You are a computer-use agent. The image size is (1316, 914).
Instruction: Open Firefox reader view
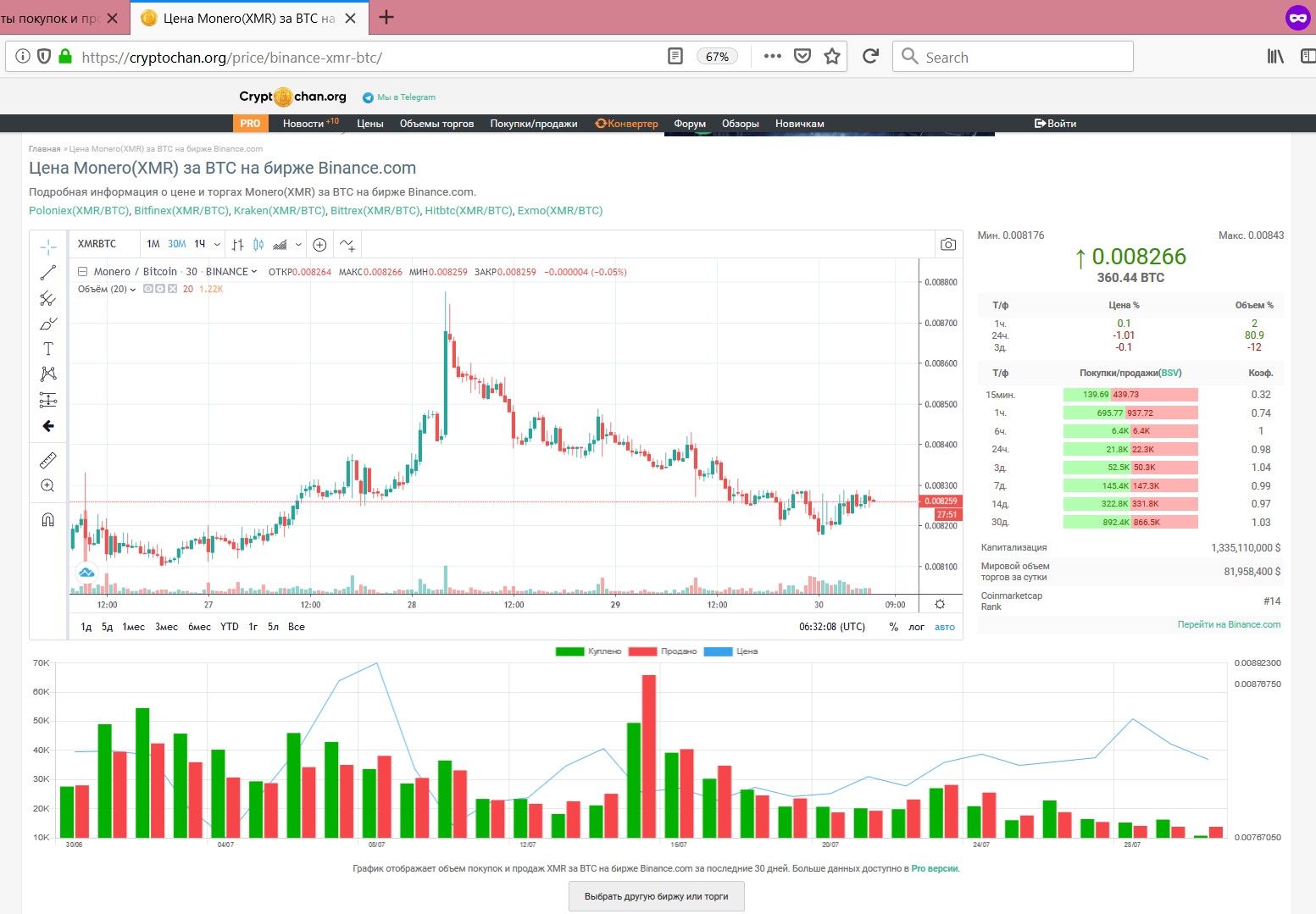pos(675,57)
